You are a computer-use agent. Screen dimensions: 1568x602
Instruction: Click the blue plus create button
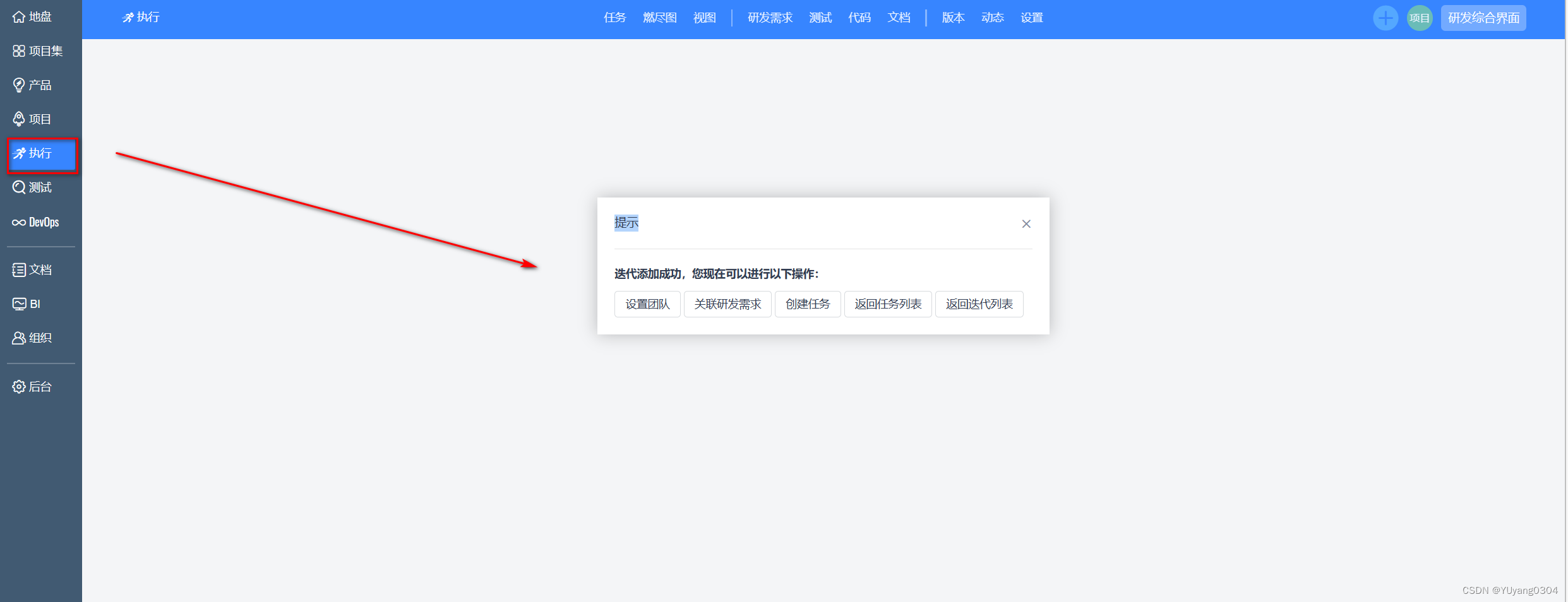coord(1385,18)
